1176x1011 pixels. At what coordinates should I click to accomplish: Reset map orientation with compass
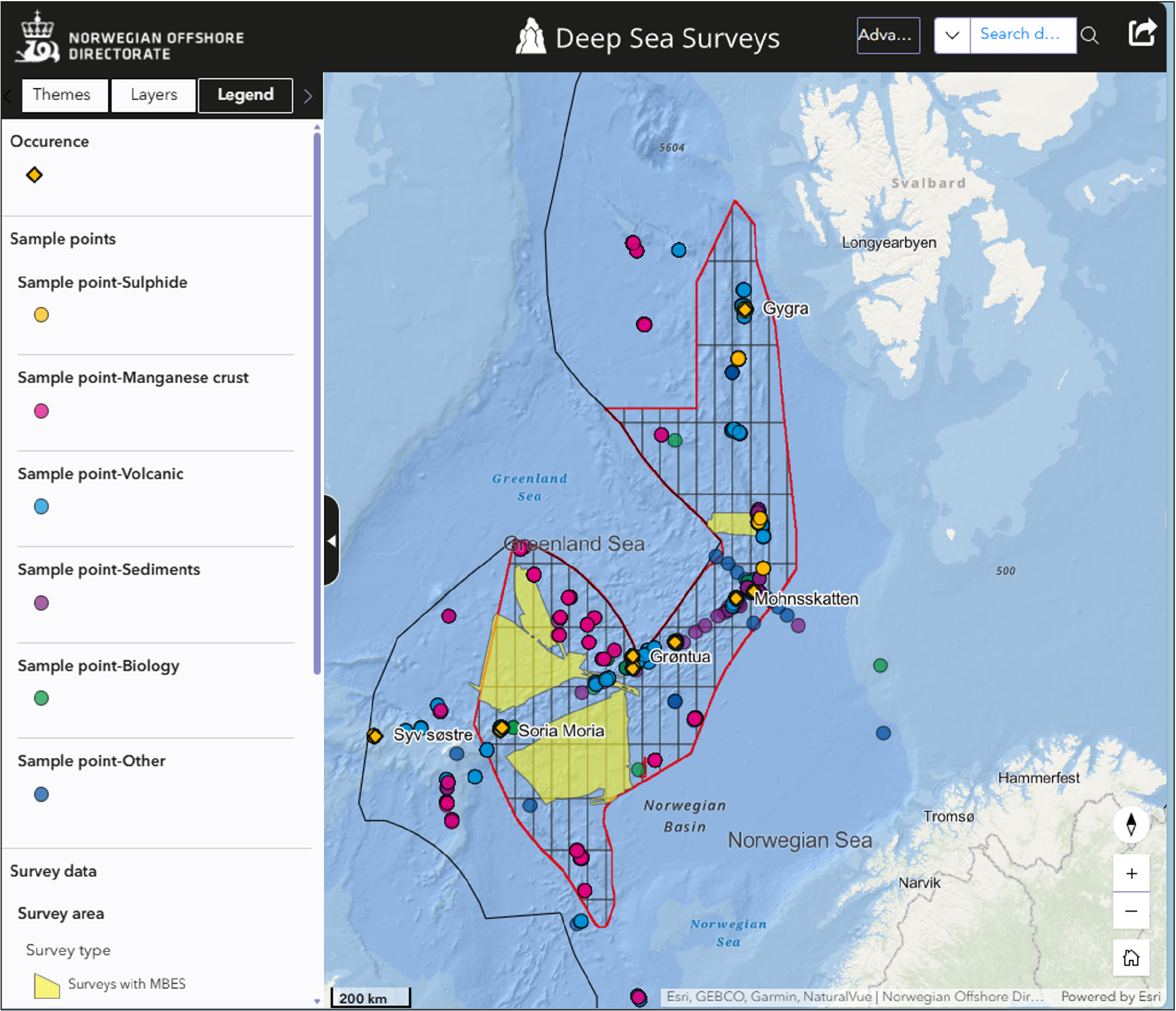(1131, 824)
